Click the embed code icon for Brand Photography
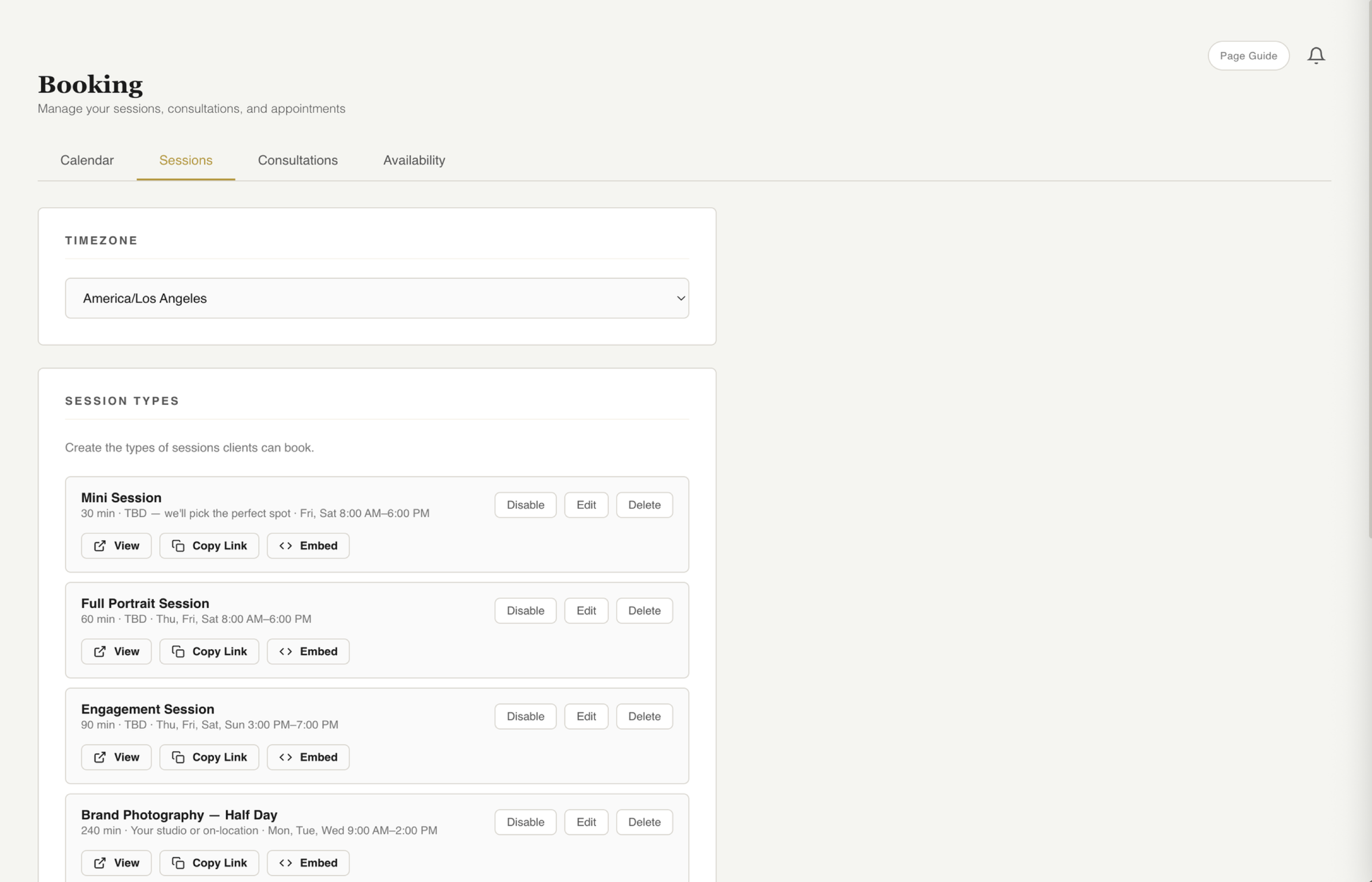The height and width of the screenshot is (882, 1372). point(285,862)
